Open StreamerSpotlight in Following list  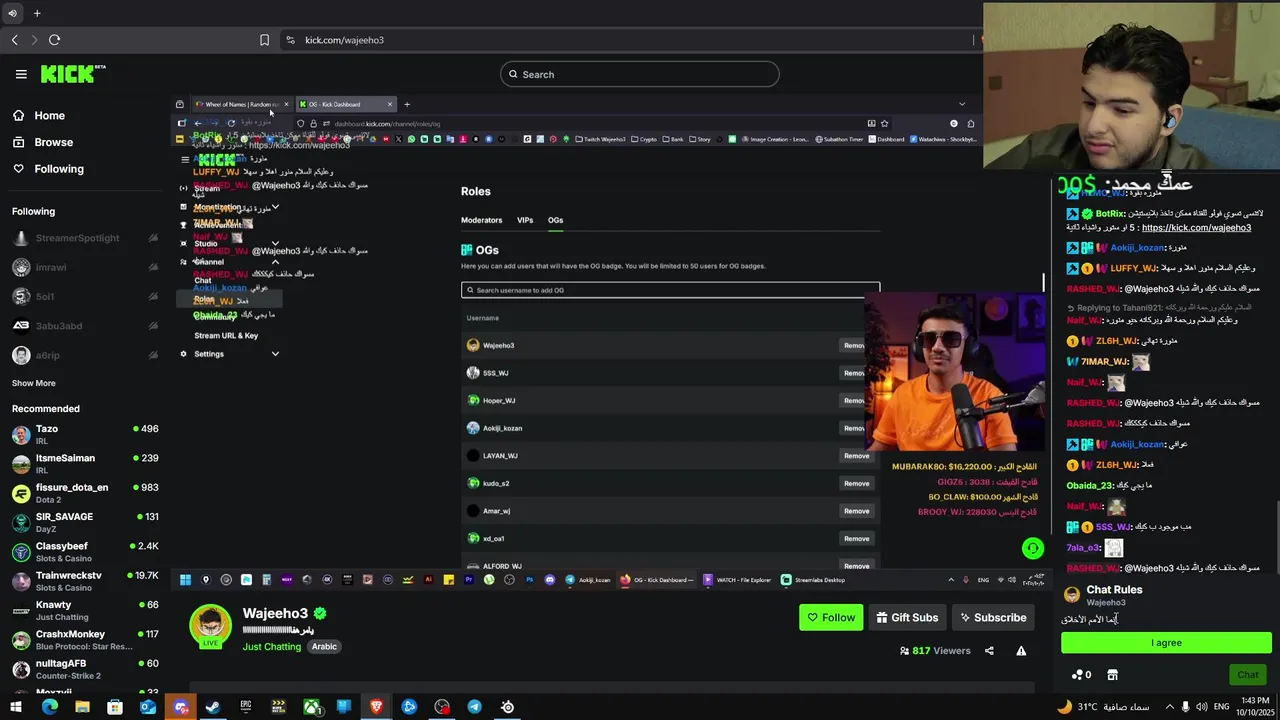pos(85,238)
